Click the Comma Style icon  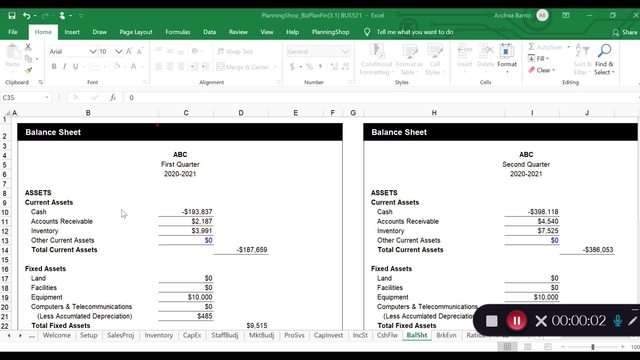coord(320,67)
